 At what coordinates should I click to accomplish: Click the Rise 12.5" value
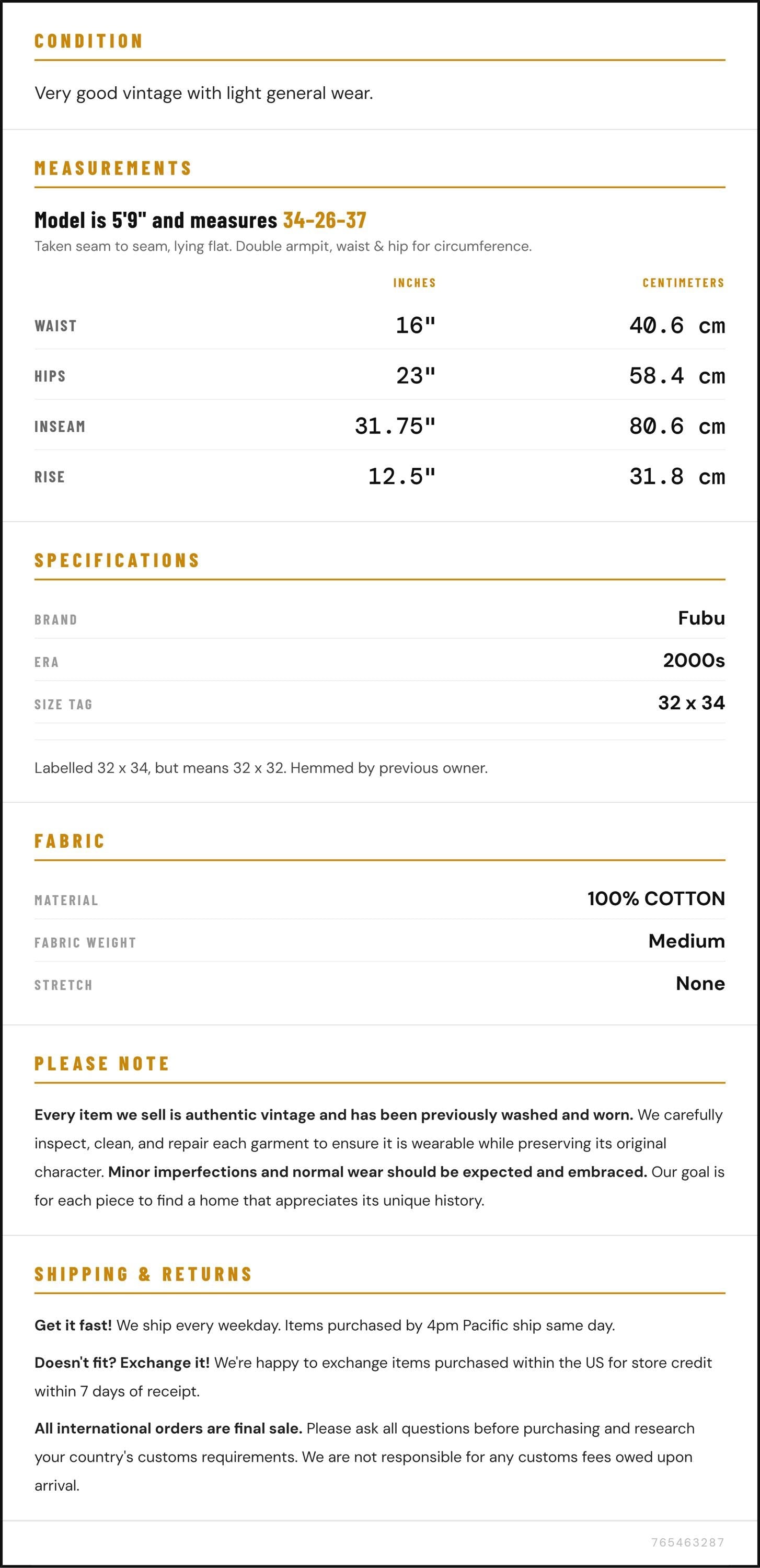tap(402, 477)
